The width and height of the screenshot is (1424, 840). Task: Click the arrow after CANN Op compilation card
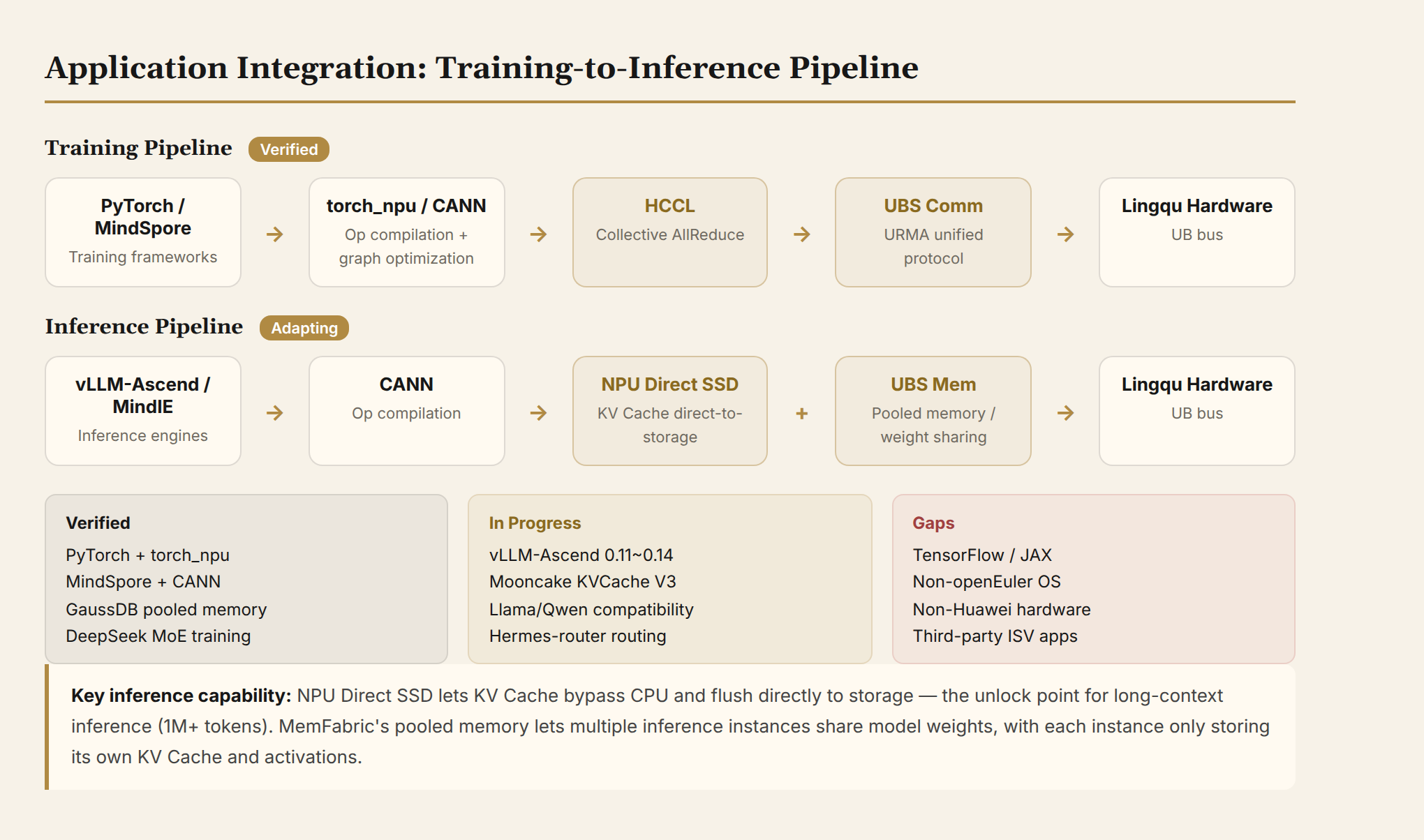click(x=538, y=413)
